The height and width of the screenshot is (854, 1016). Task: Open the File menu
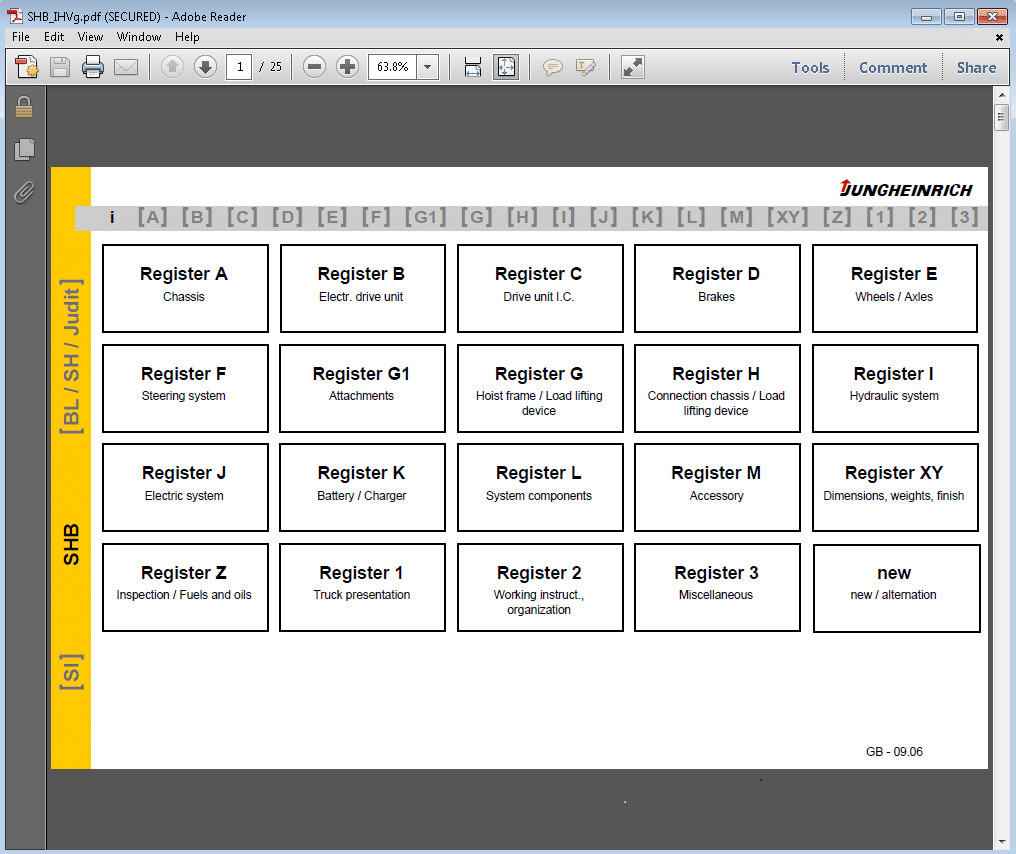click(21, 37)
